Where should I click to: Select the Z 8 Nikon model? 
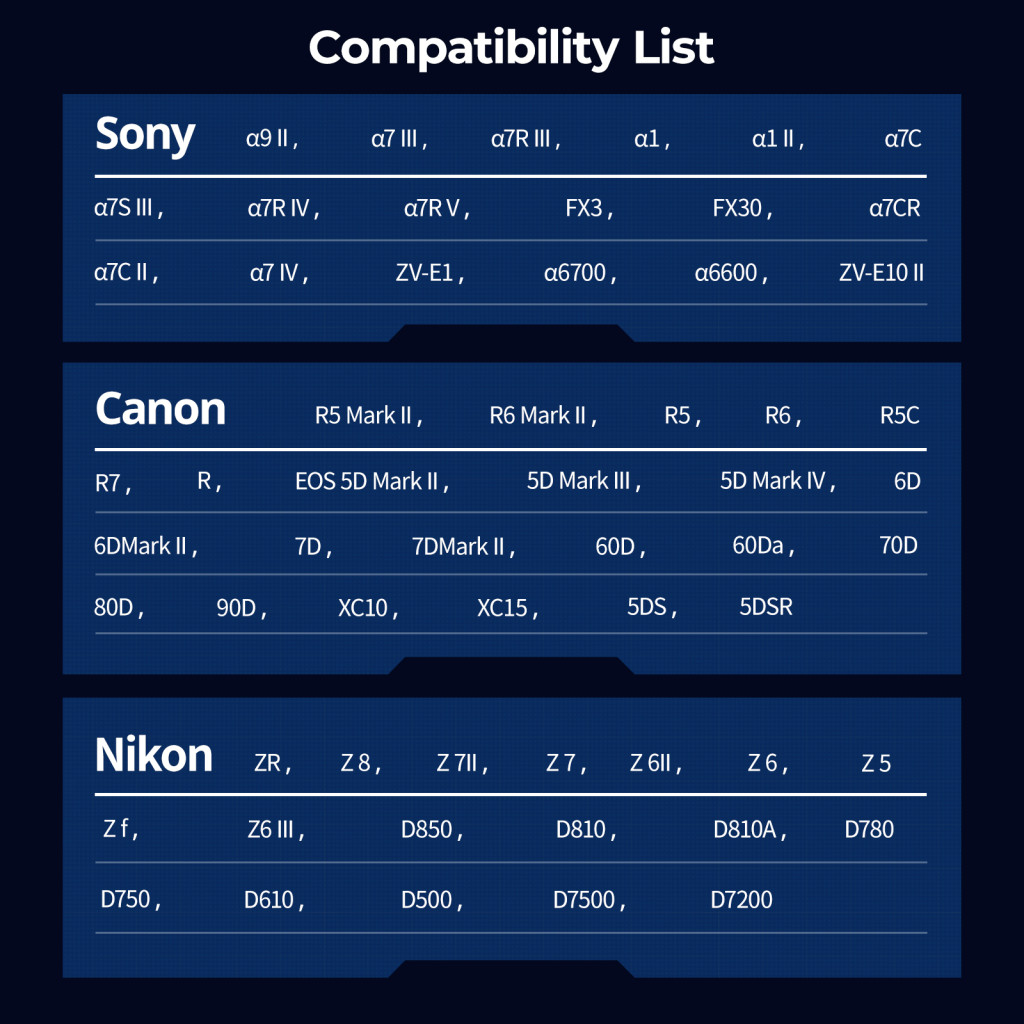click(356, 765)
